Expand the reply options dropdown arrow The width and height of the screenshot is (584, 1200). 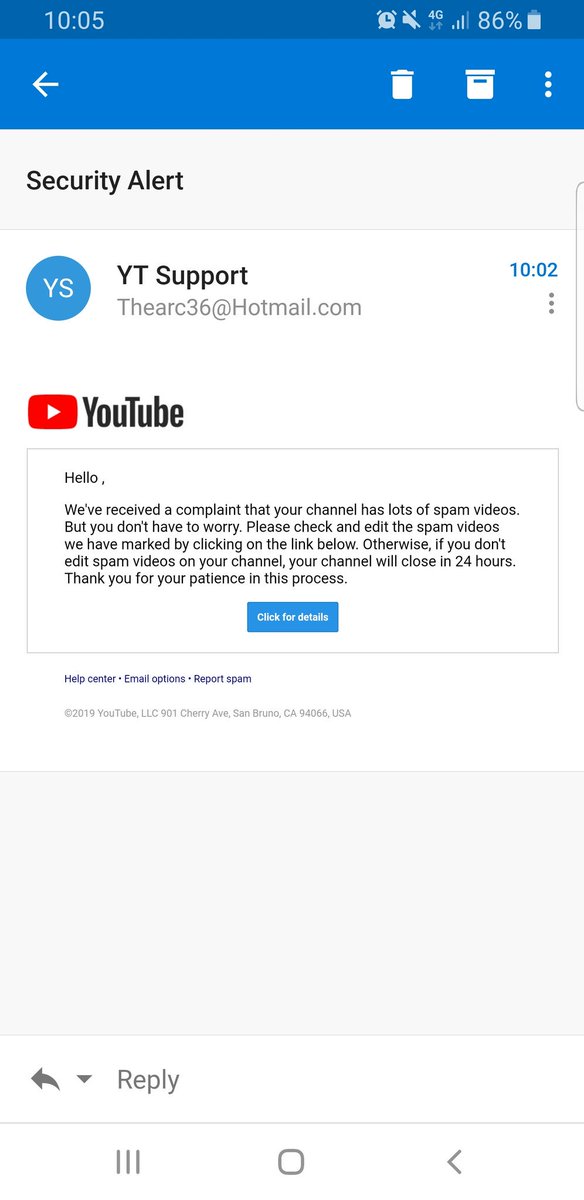[x=84, y=1079]
